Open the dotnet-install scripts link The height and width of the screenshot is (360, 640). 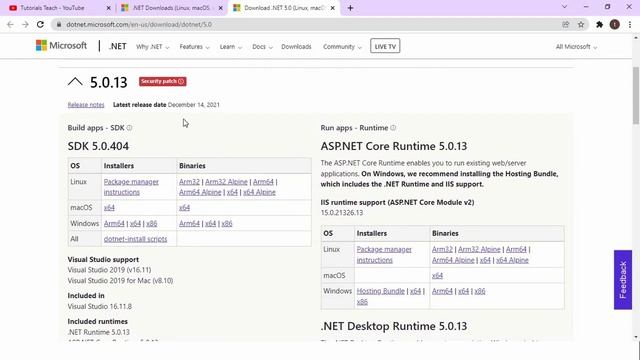click(x=136, y=239)
